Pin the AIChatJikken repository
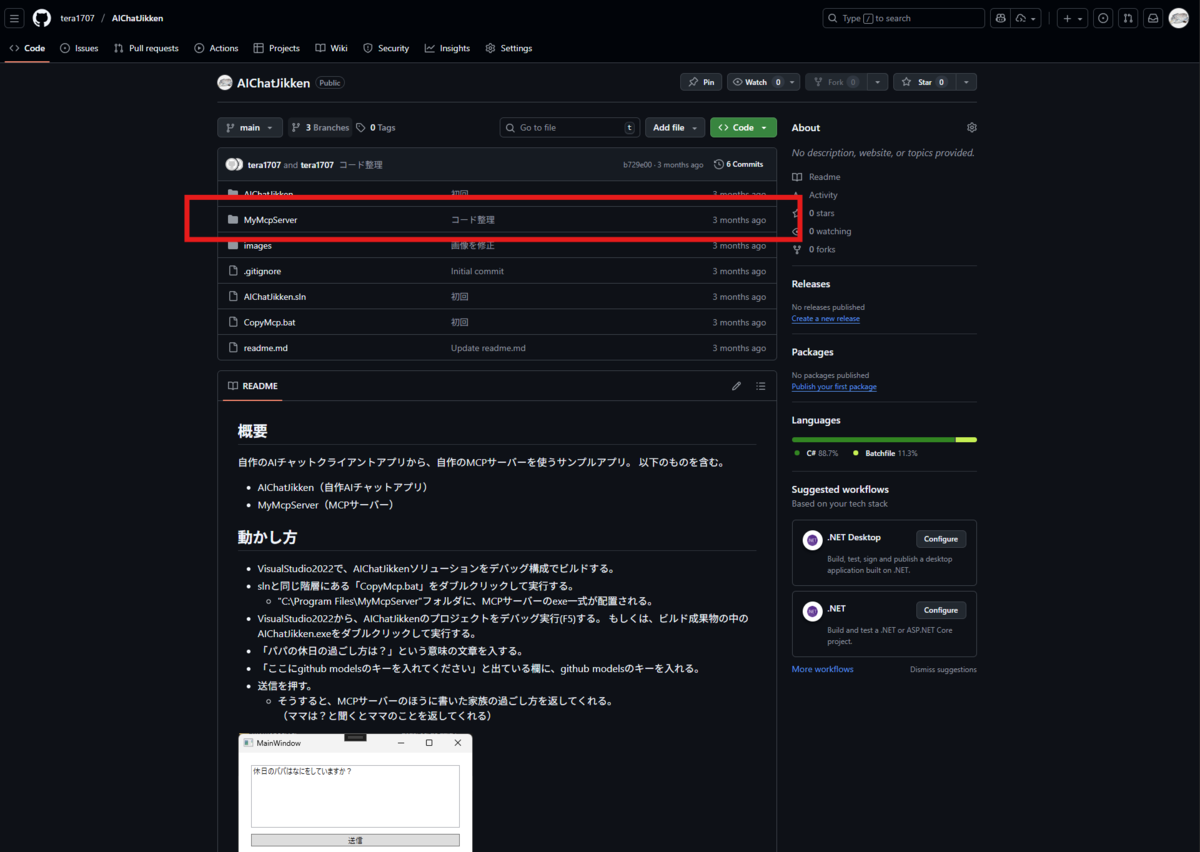Screen dimensions: 1200x852 701,82
